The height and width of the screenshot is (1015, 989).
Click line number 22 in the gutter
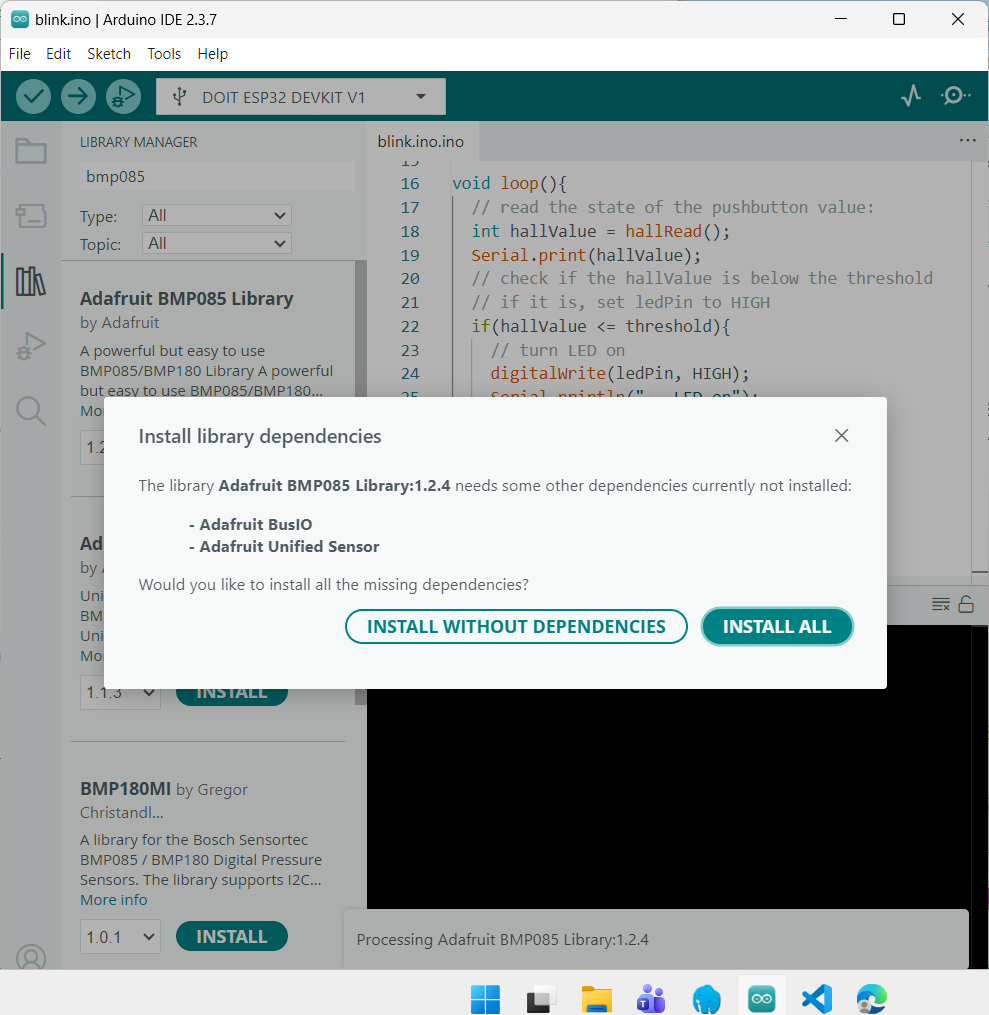[410, 326]
